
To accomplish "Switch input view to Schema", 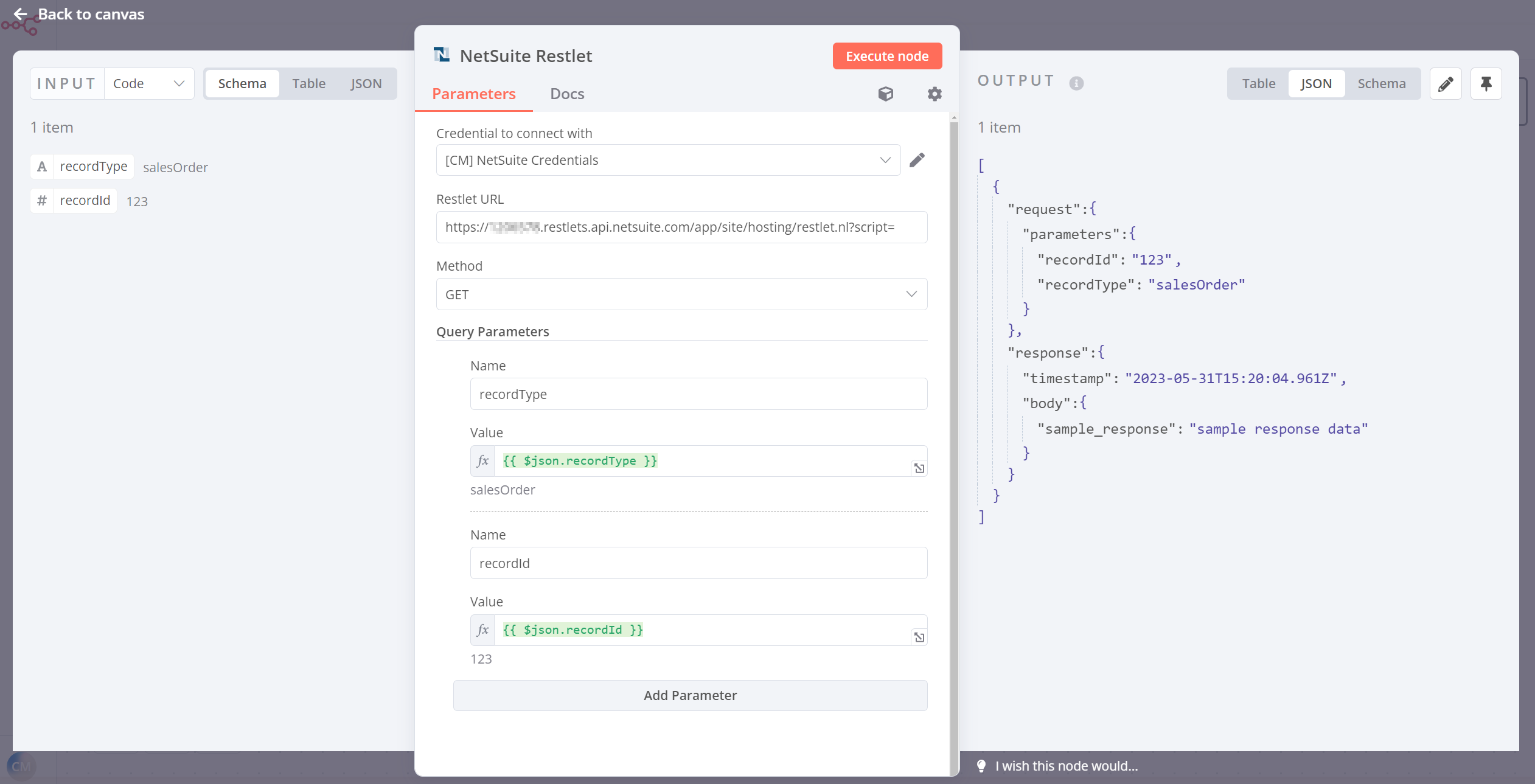I will click(242, 83).
